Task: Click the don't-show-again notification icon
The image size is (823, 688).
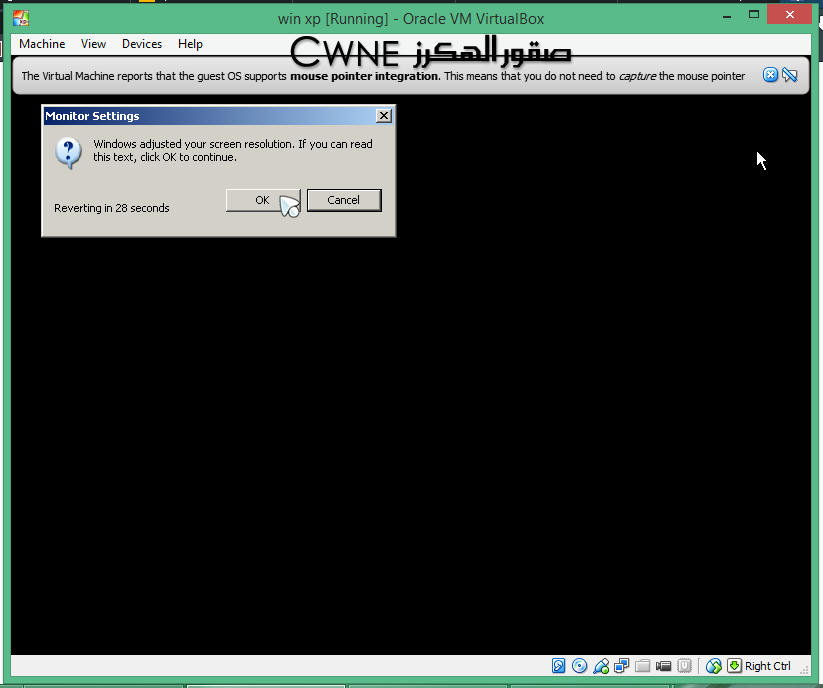Action: click(x=789, y=75)
